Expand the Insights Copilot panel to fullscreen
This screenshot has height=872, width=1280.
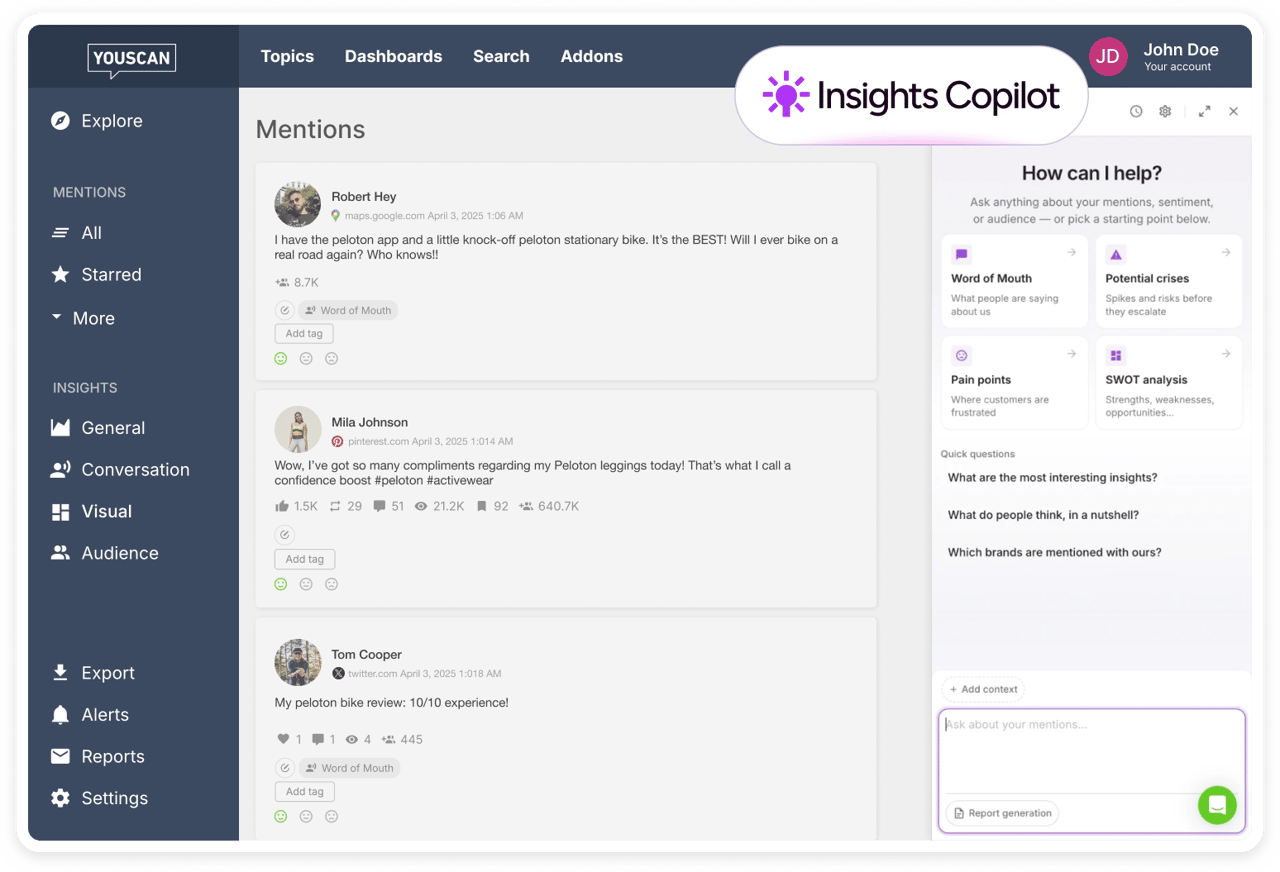pyautogui.click(x=1204, y=112)
